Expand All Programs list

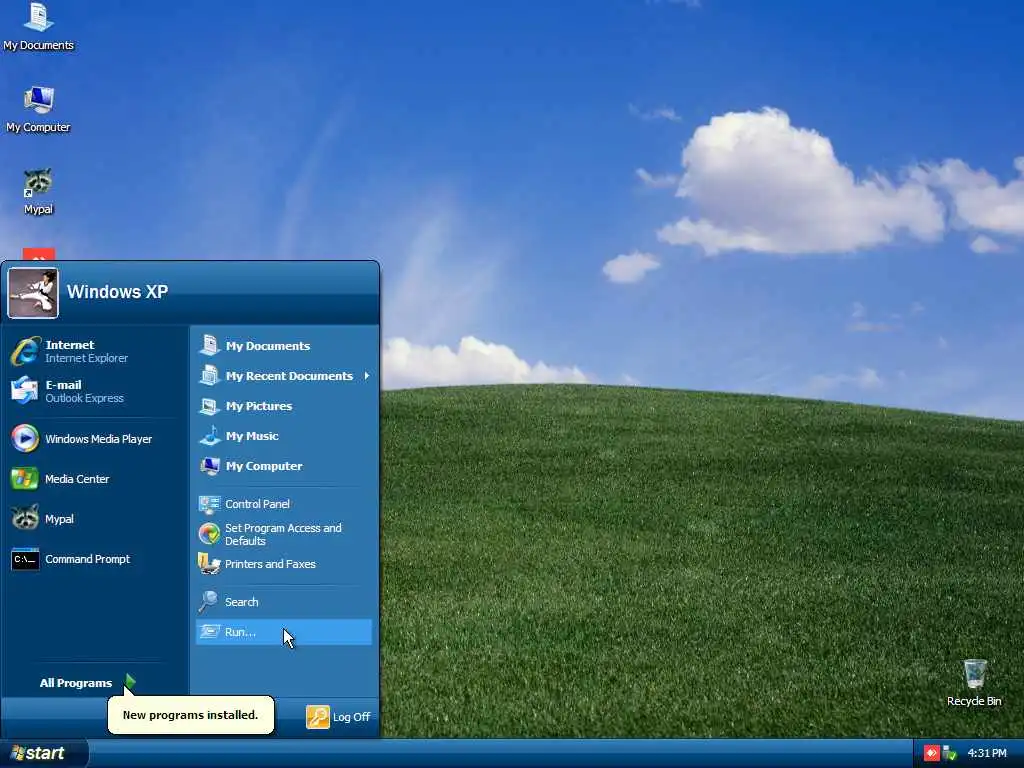(88, 682)
